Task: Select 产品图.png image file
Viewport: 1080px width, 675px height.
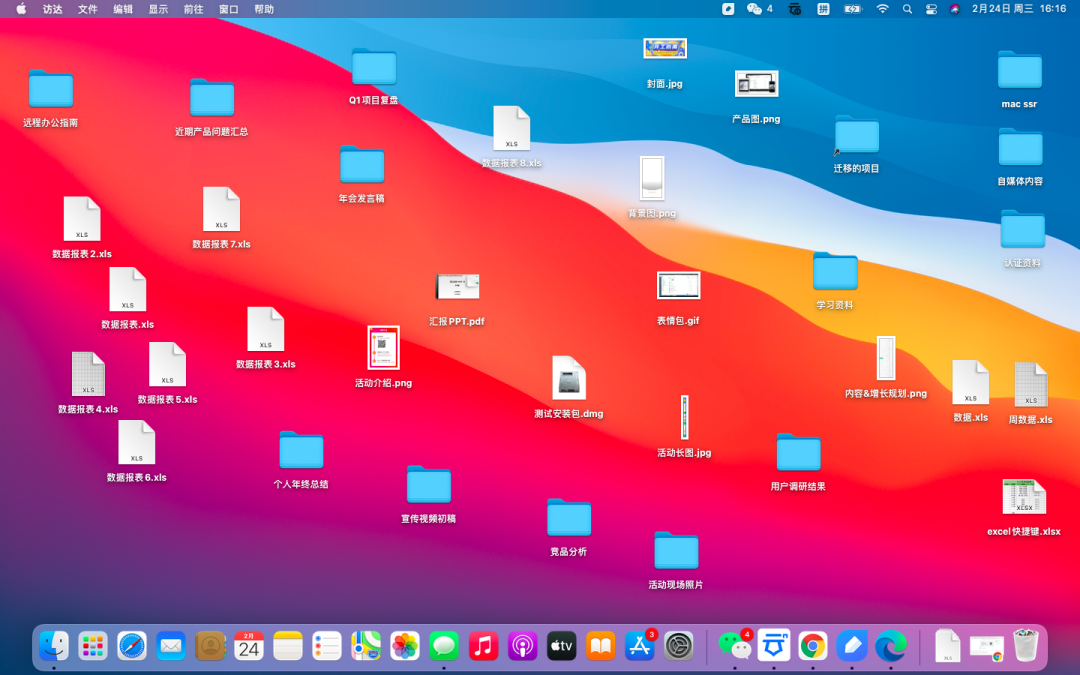Action: pos(756,96)
